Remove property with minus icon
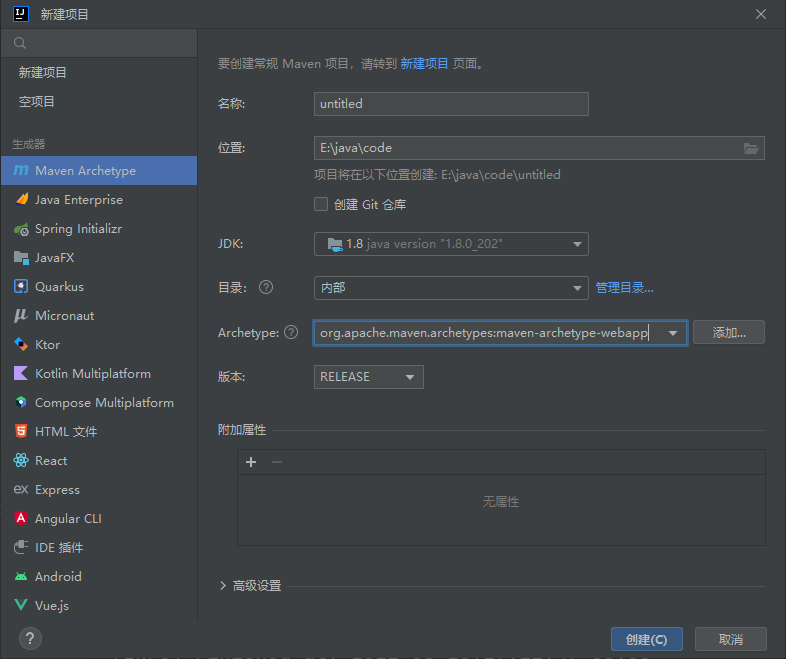Screen dimensions: 786x659 coord(277,462)
